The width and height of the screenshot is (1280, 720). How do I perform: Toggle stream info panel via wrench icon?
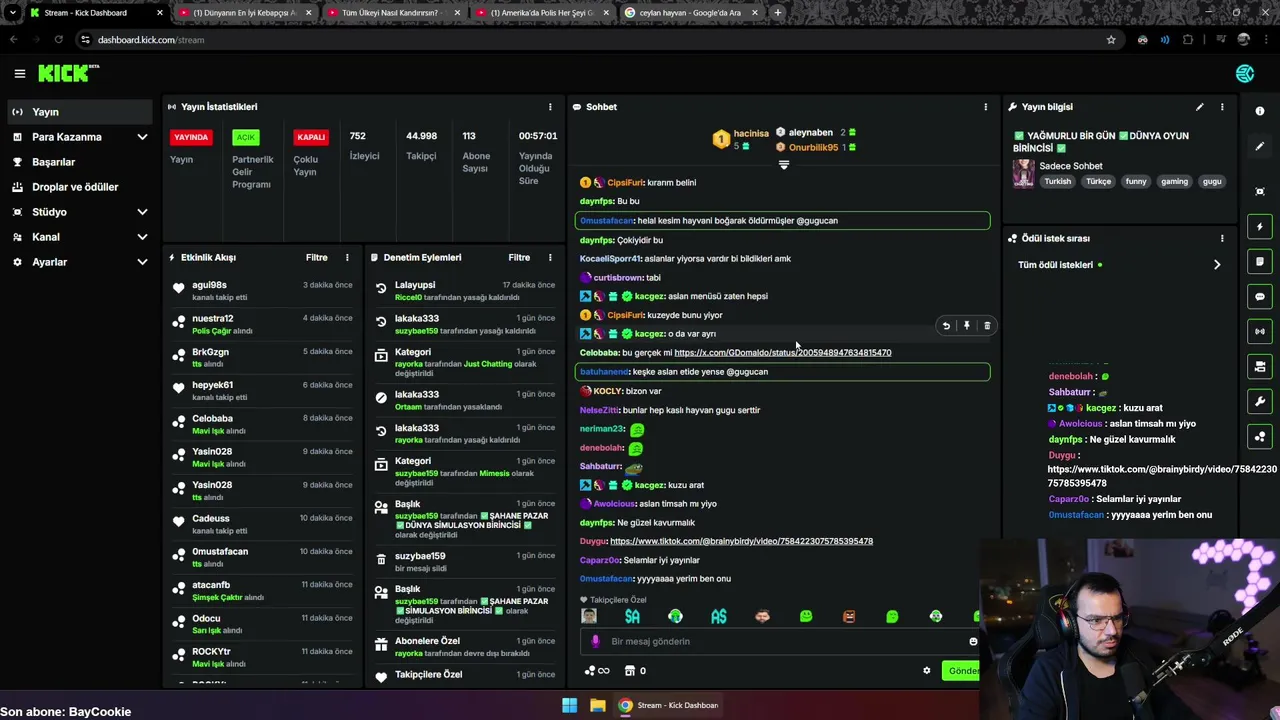click(x=1260, y=401)
